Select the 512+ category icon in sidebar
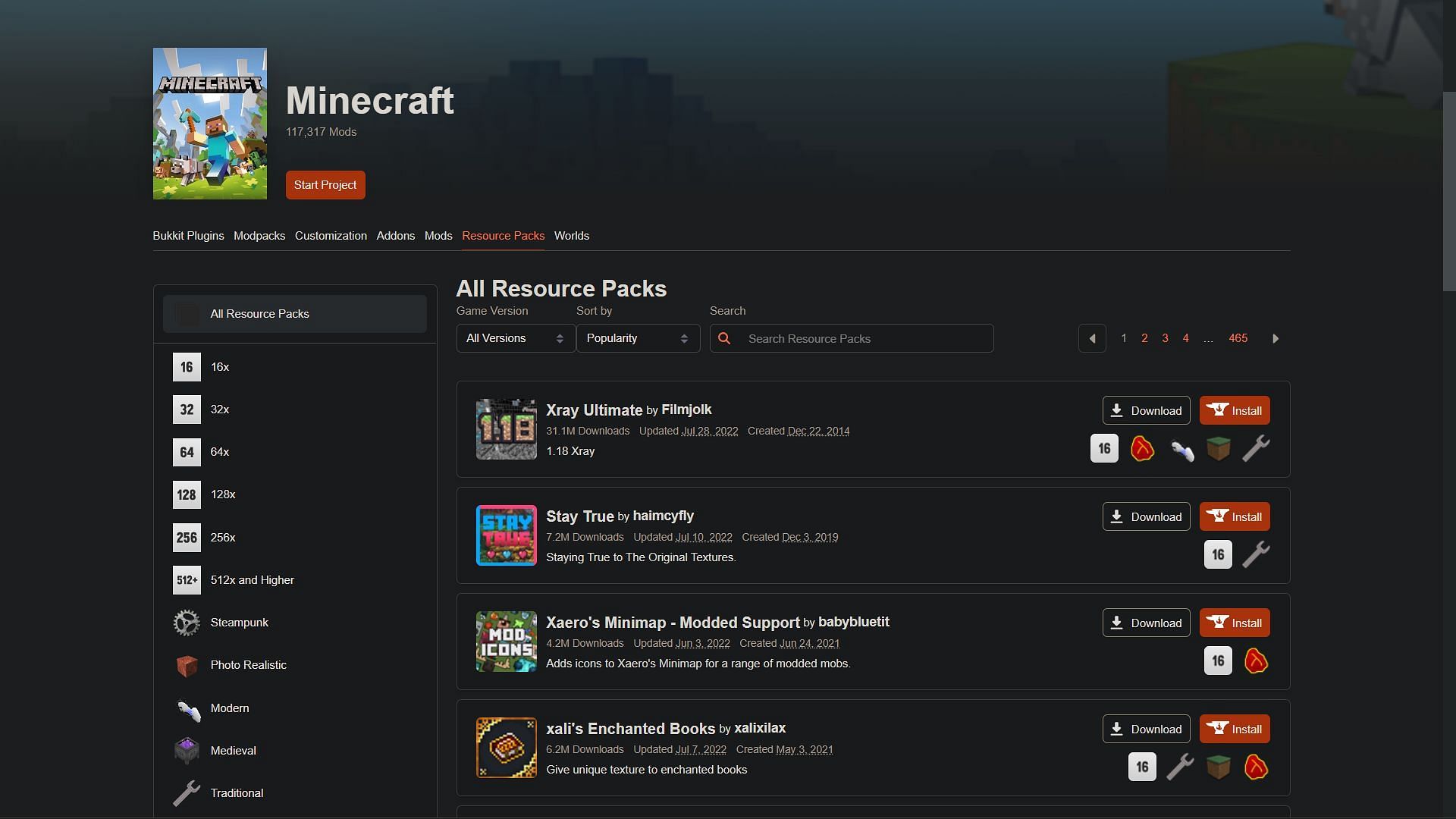1456x819 pixels. click(187, 580)
